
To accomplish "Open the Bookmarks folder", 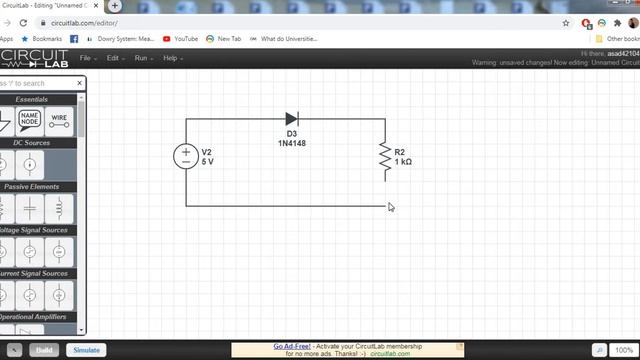I will 42,39.
